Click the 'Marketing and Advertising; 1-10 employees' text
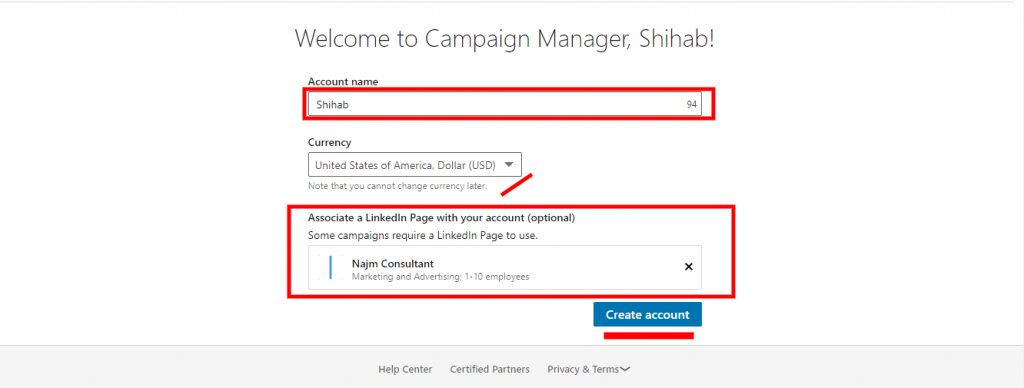 [x=440, y=276]
